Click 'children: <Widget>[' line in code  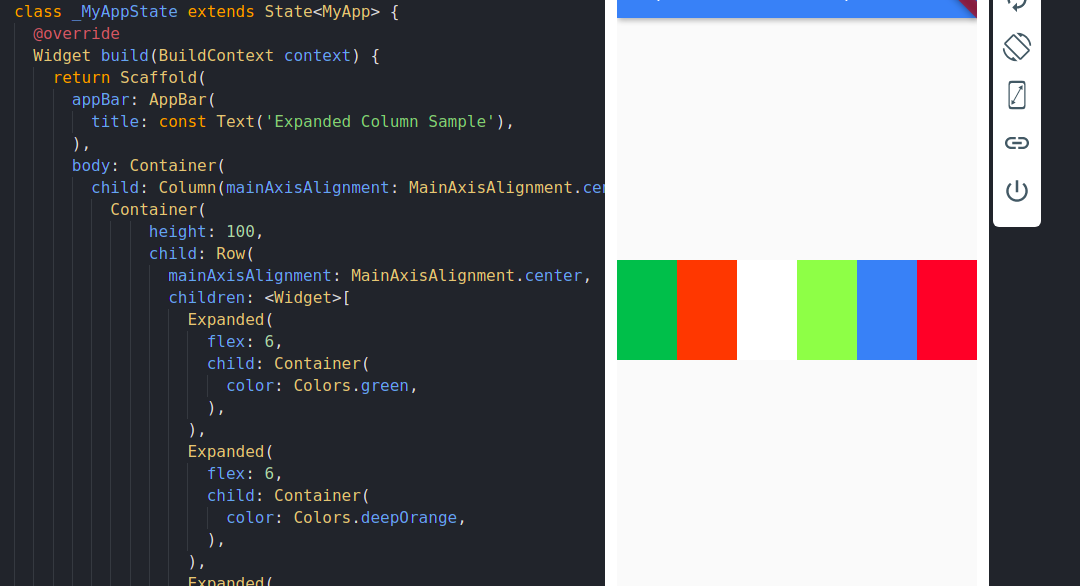click(x=259, y=297)
